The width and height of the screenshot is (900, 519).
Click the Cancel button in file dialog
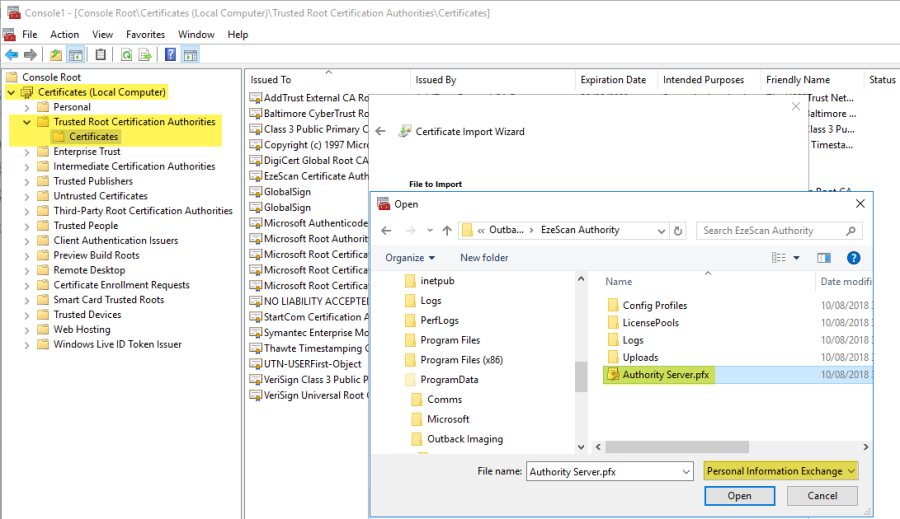pyautogui.click(x=821, y=496)
